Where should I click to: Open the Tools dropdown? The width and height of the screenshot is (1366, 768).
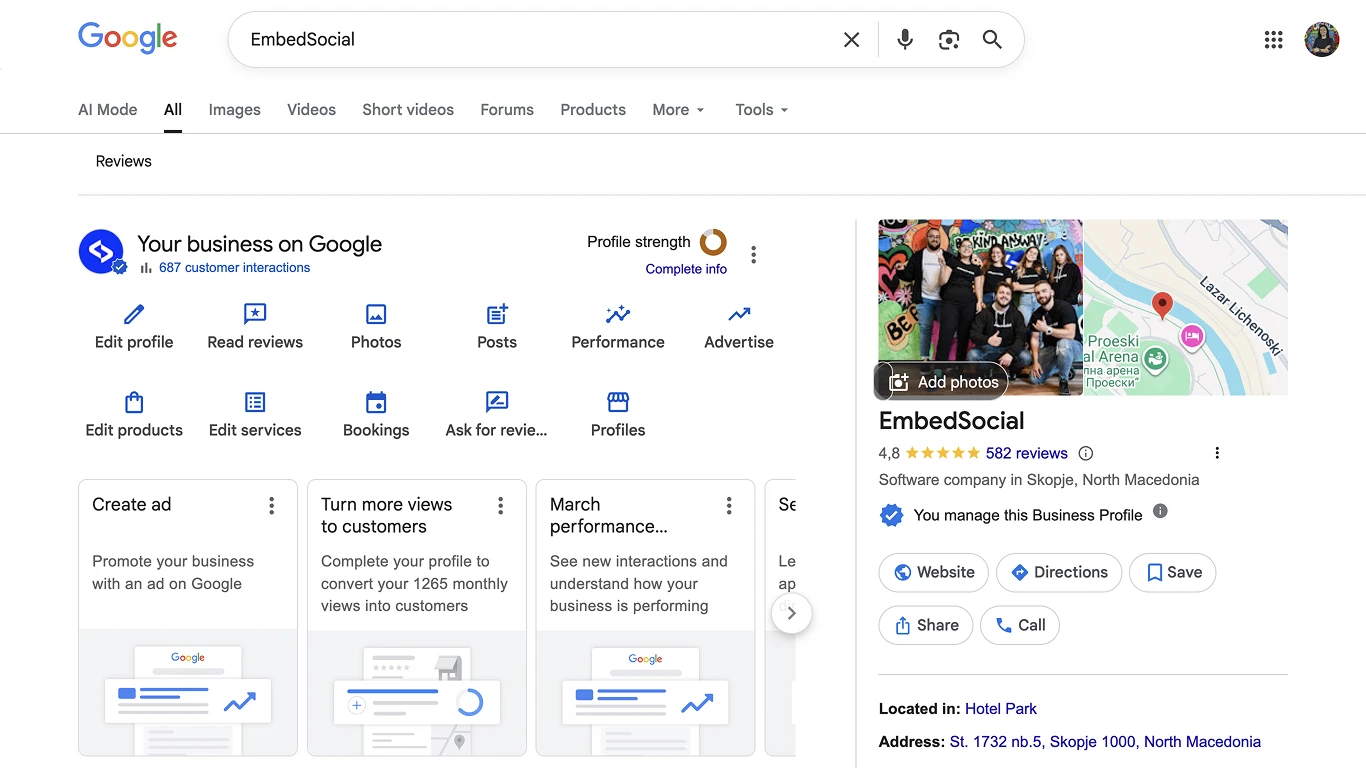tap(761, 110)
